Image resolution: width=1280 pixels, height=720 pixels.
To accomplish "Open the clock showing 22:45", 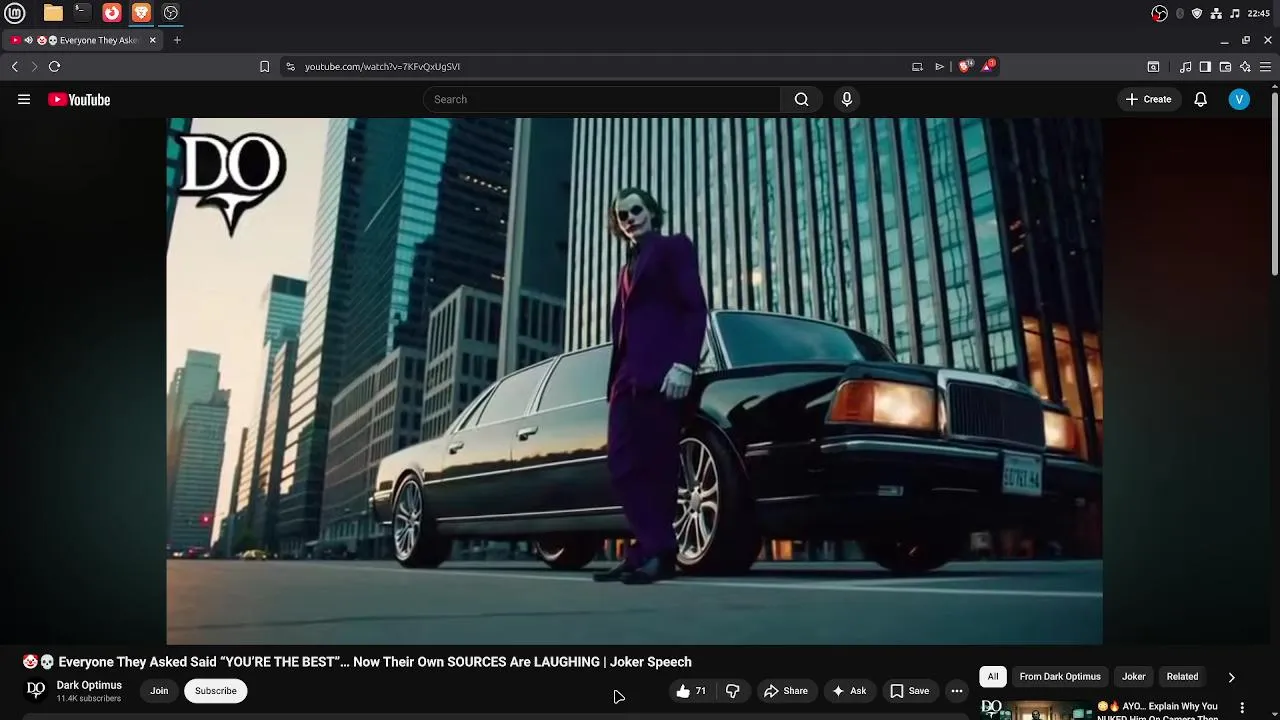I will [x=1259, y=13].
